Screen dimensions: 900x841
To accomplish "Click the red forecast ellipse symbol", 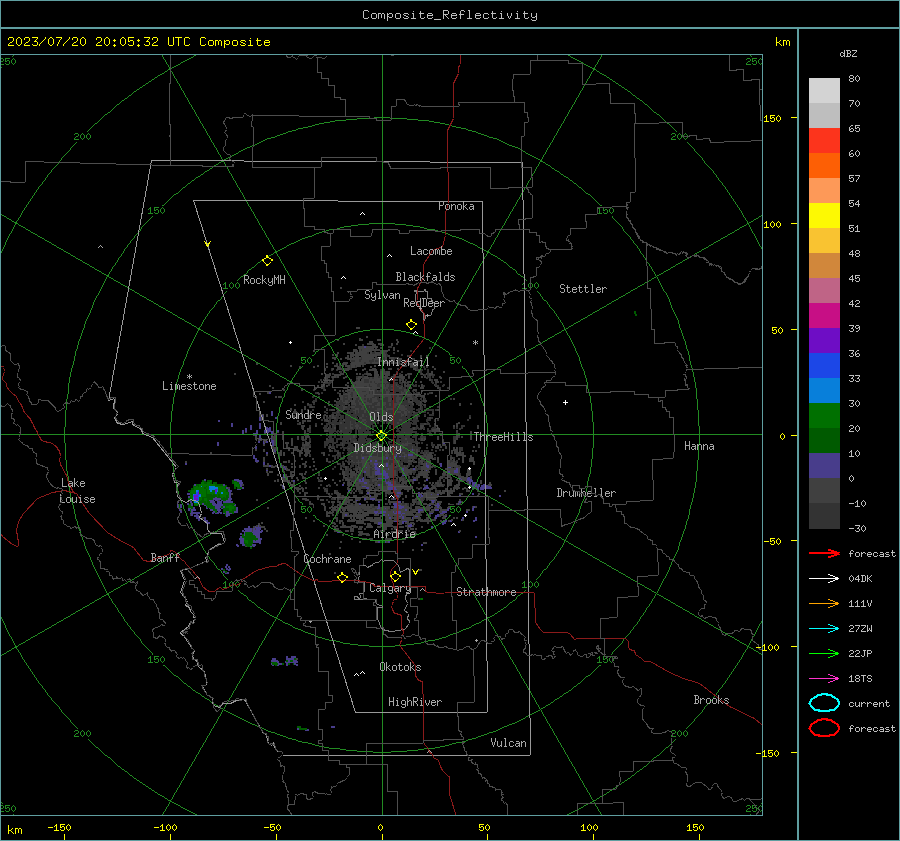I will (x=824, y=728).
